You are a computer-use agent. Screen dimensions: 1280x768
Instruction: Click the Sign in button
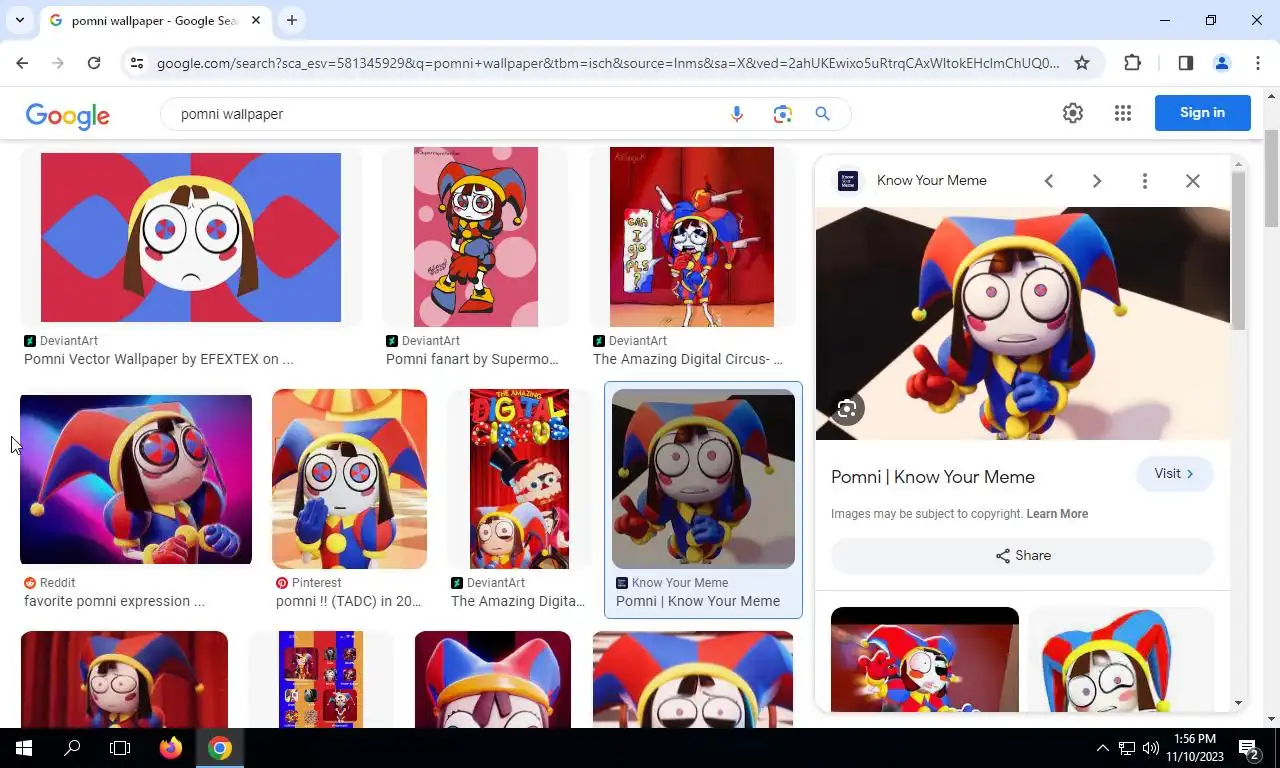1202,113
